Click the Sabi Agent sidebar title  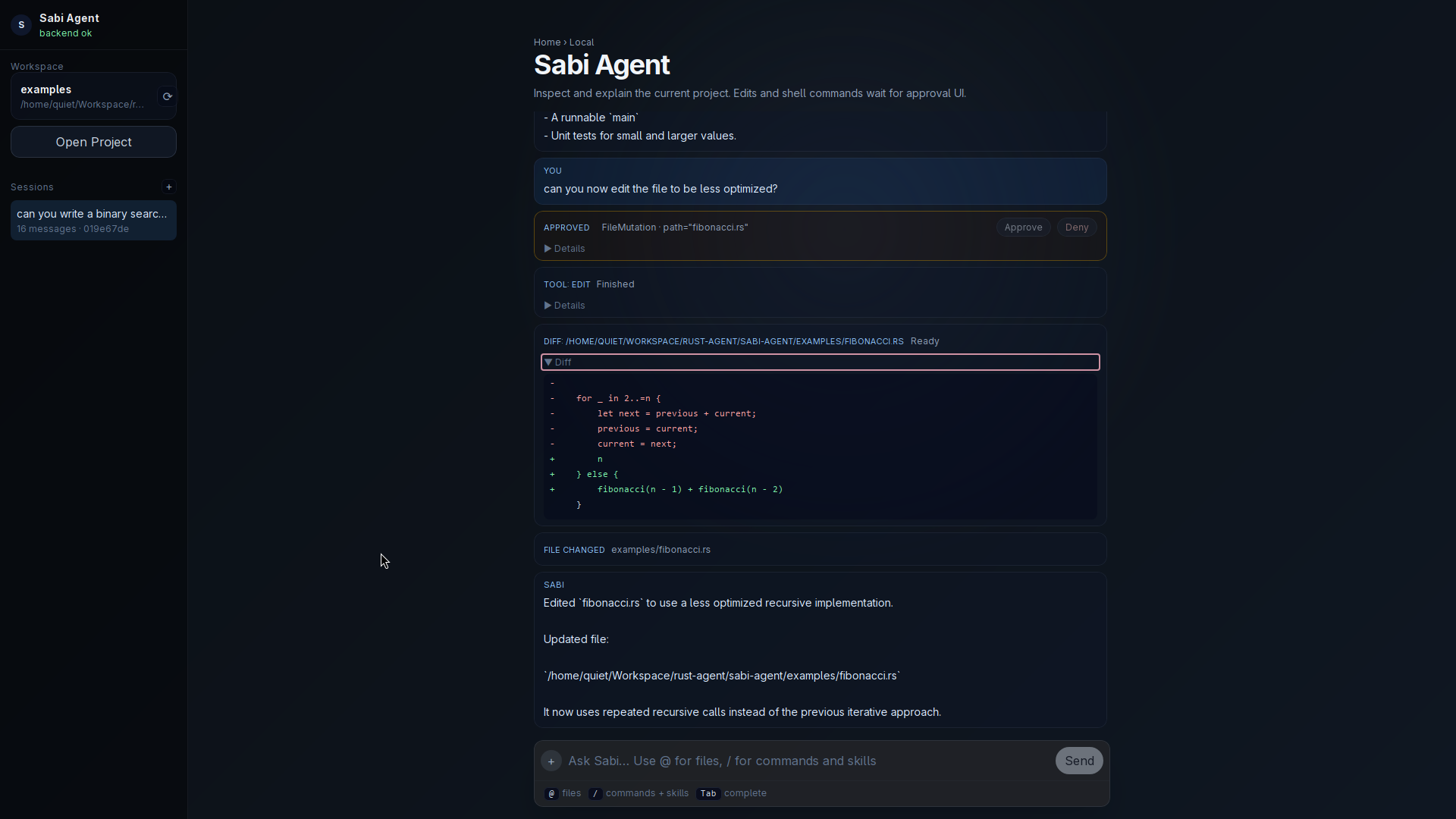pos(69,18)
